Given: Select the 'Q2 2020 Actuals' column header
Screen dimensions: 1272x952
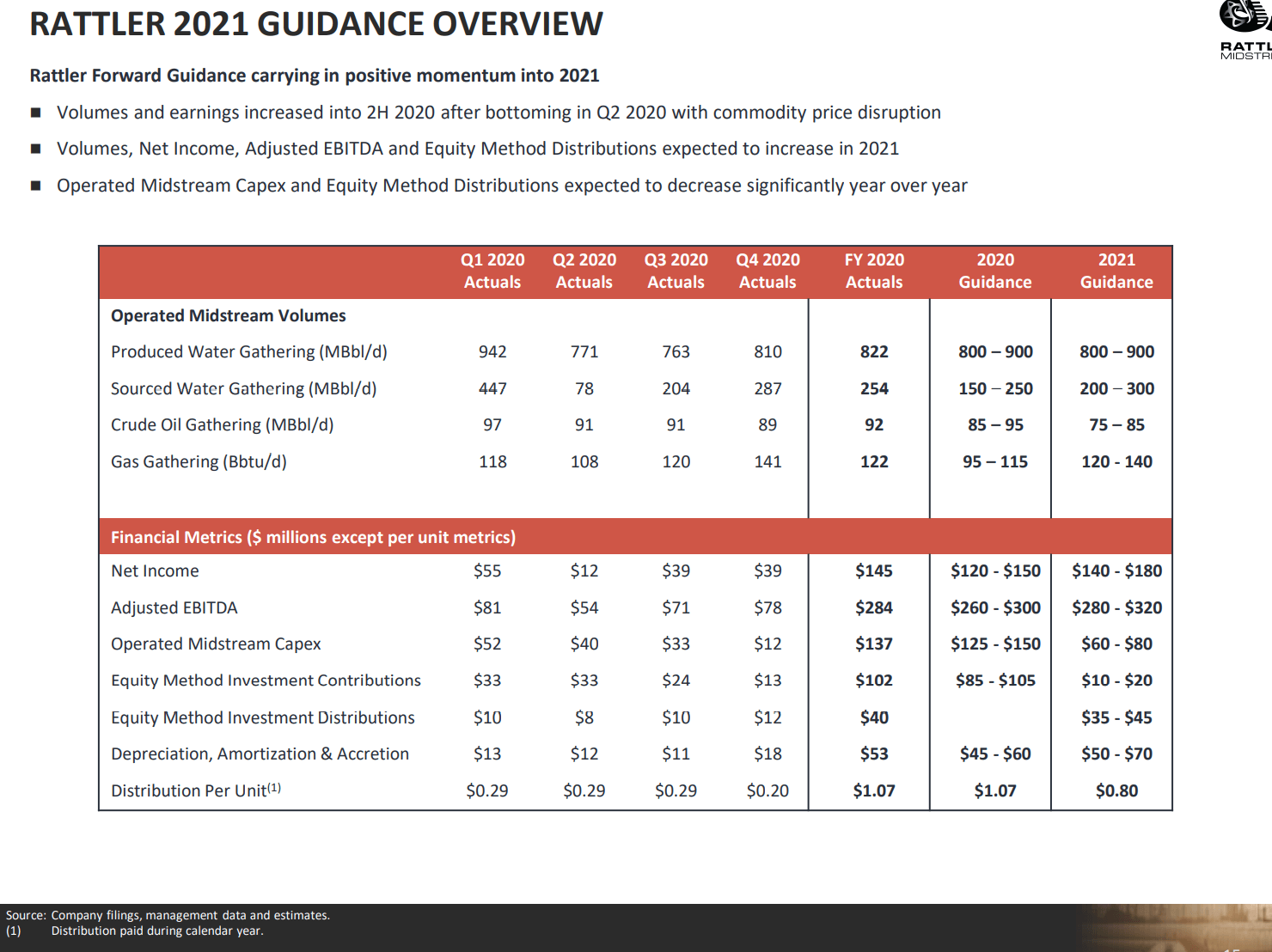Looking at the screenshot, I should click(x=584, y=271).
